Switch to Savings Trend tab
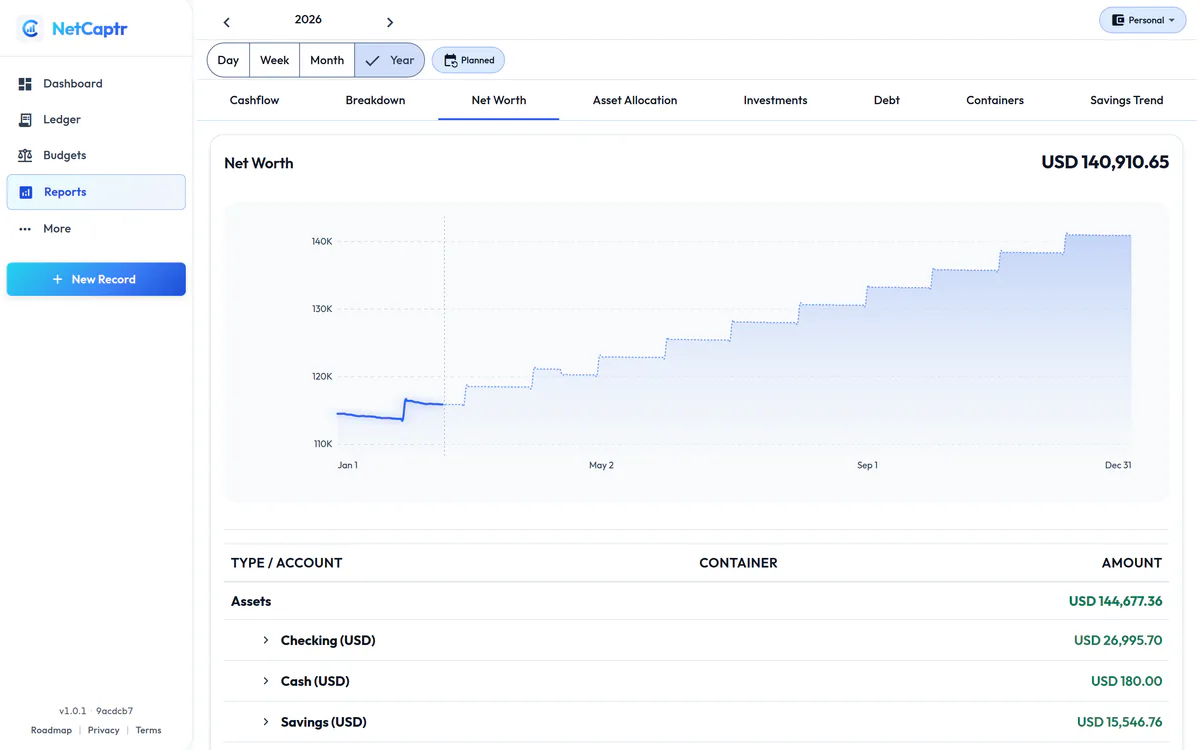Viewport: 1200px width, 750px height. tap(1126, 100)
